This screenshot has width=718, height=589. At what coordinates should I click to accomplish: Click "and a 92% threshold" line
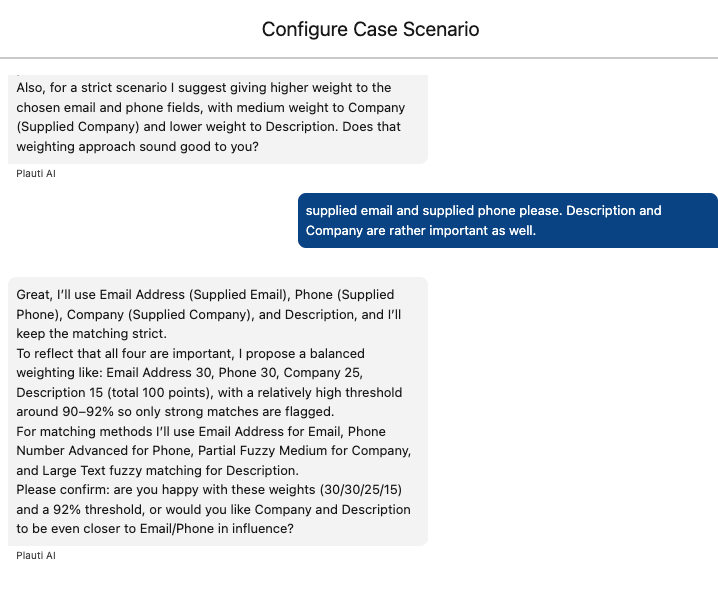(213, 509)
